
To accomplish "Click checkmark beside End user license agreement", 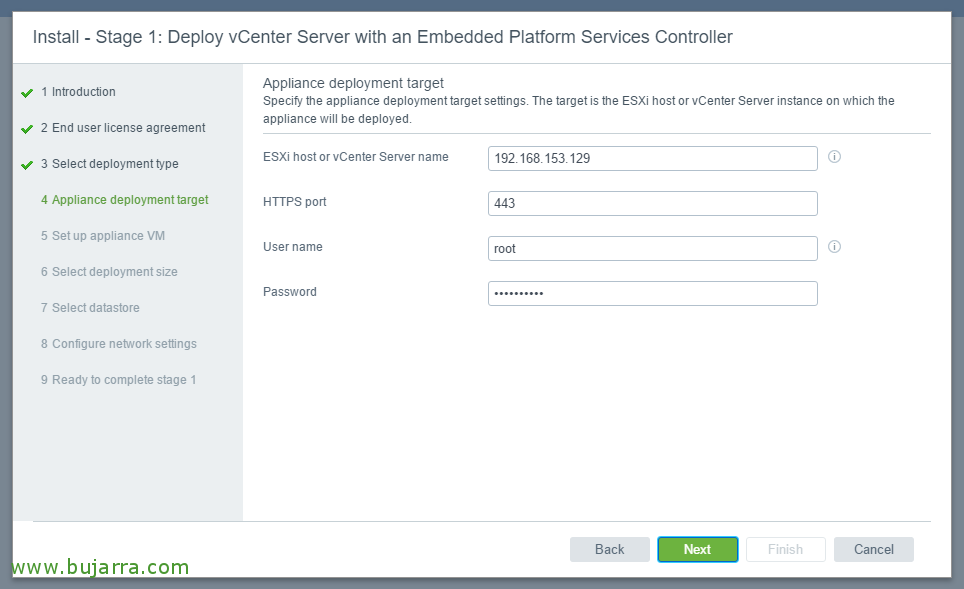I will [27, 128].
